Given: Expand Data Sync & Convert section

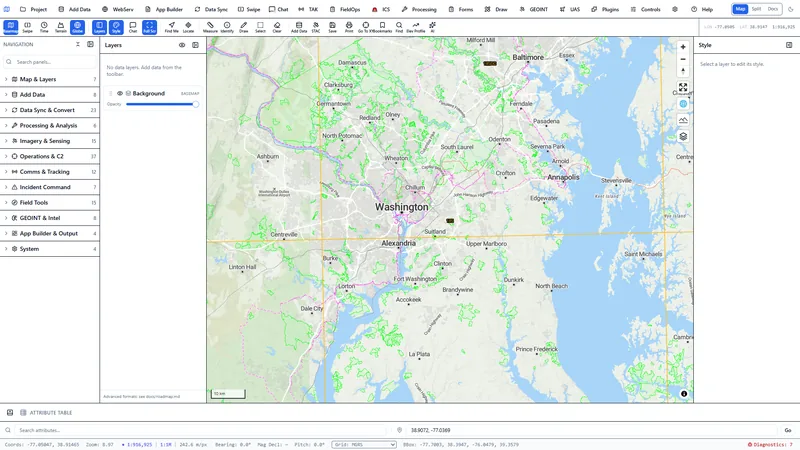Looking at the screenshot, I should click(x=49, y=110).
